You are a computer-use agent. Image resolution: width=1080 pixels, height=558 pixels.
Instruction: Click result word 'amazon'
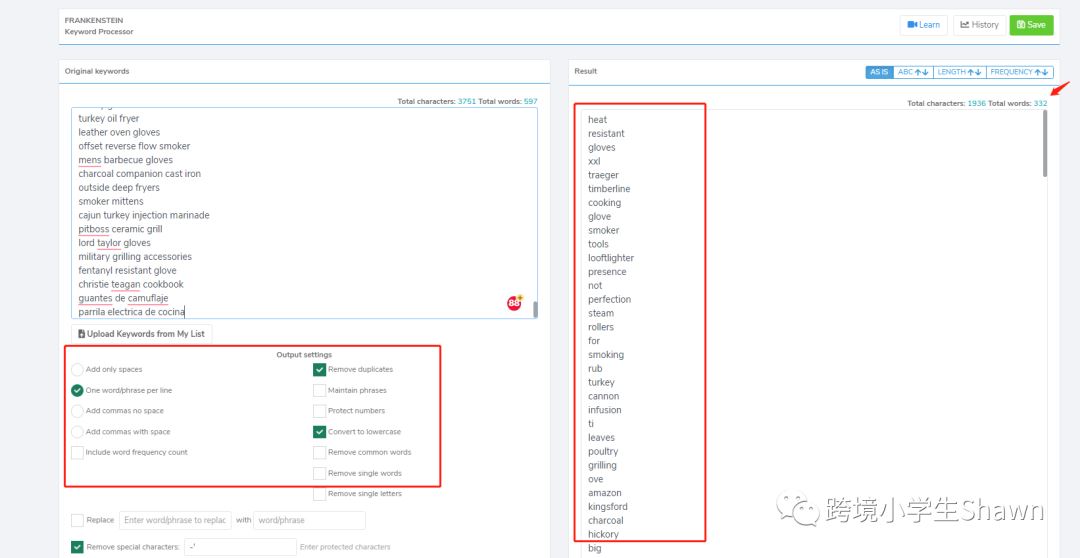tap(605, 493)
